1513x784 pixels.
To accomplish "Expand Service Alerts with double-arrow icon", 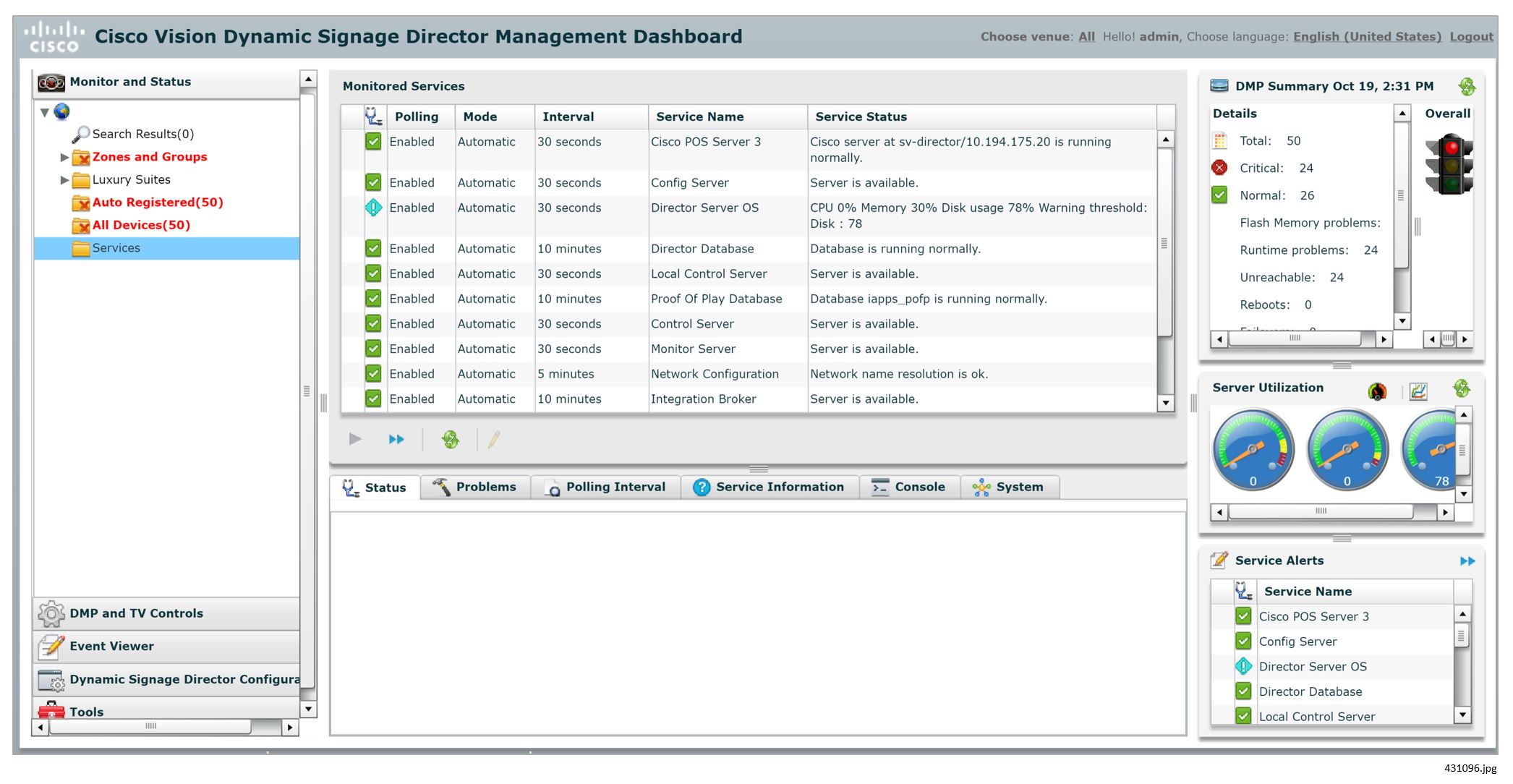I will 1467,561.
